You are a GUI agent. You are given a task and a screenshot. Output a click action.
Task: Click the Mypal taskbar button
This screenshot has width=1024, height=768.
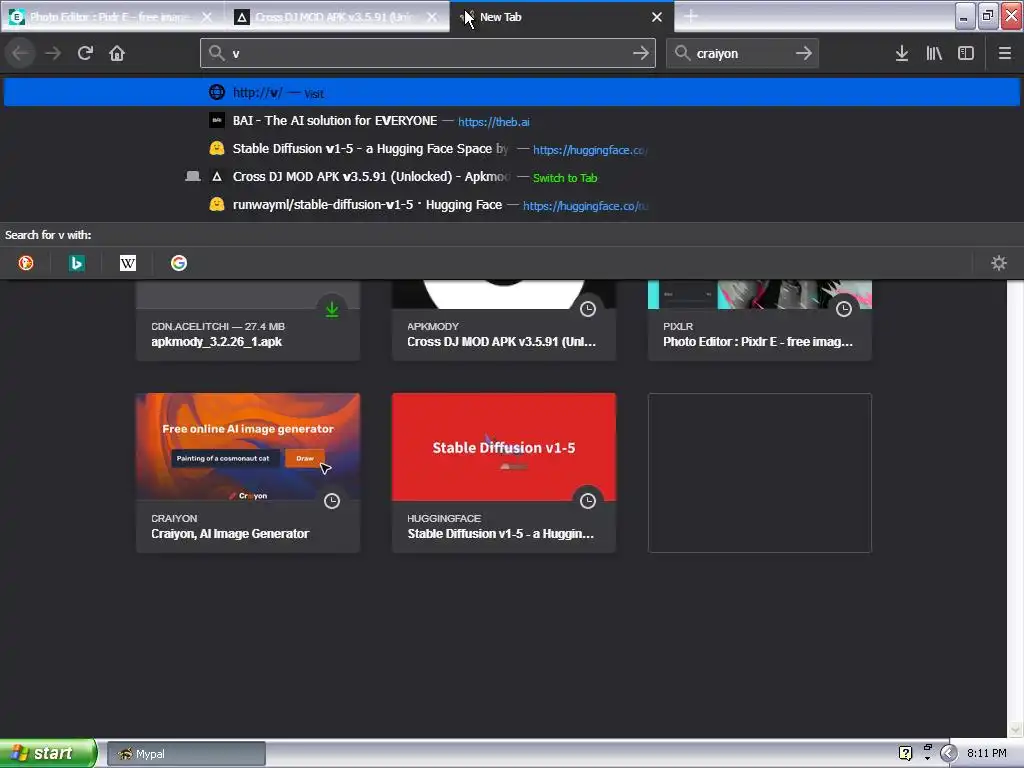coord(186,754)
